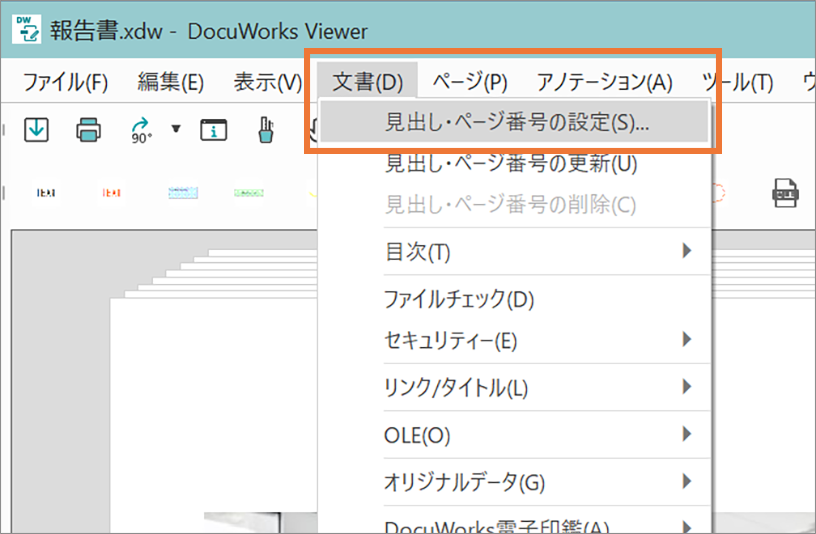
Task: Select the pencil holder annotation tool icon
Action: pyautogui.click(x=266, y=130)
